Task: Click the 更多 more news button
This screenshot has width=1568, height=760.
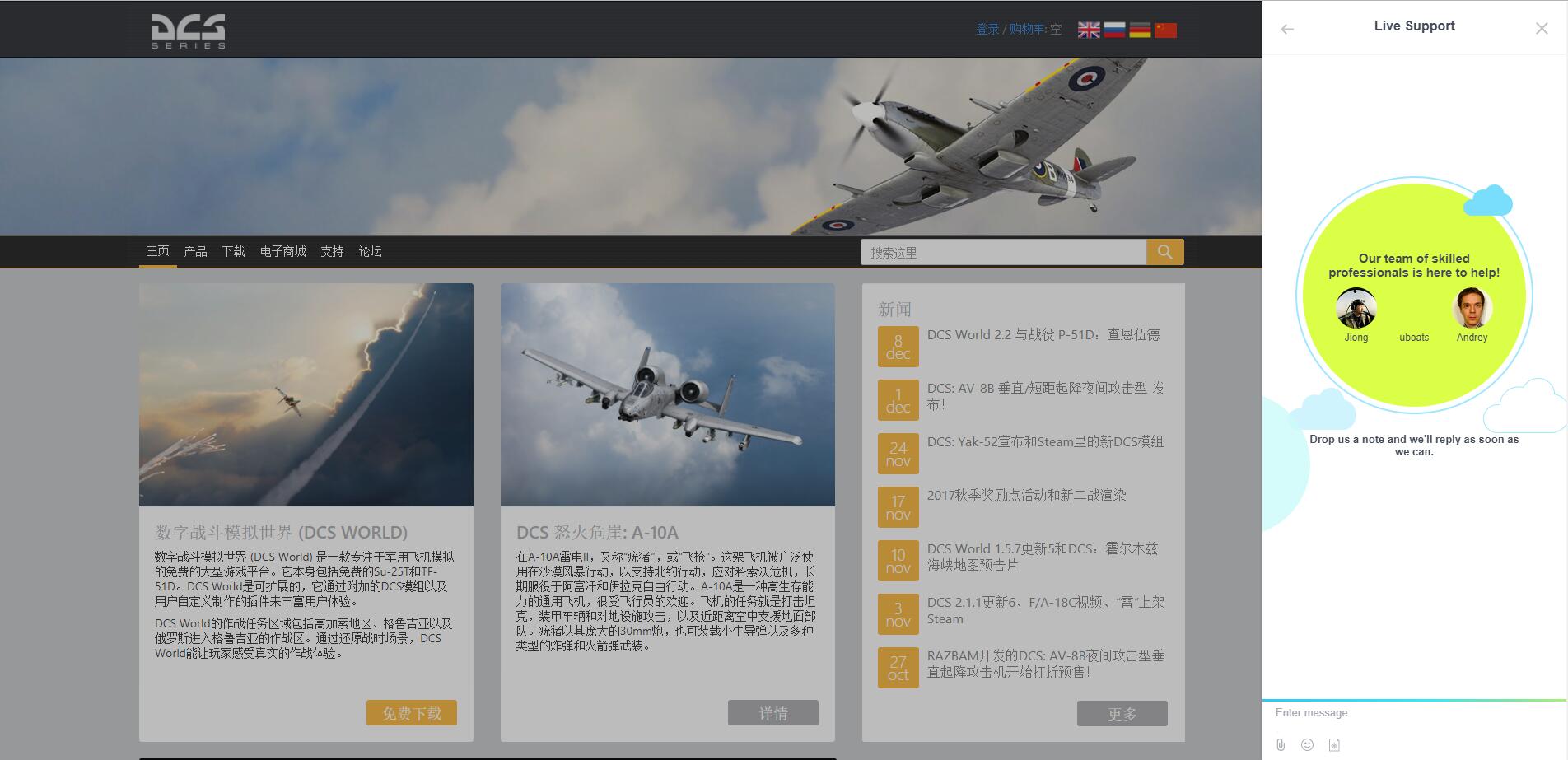Action: point(1122,714)
